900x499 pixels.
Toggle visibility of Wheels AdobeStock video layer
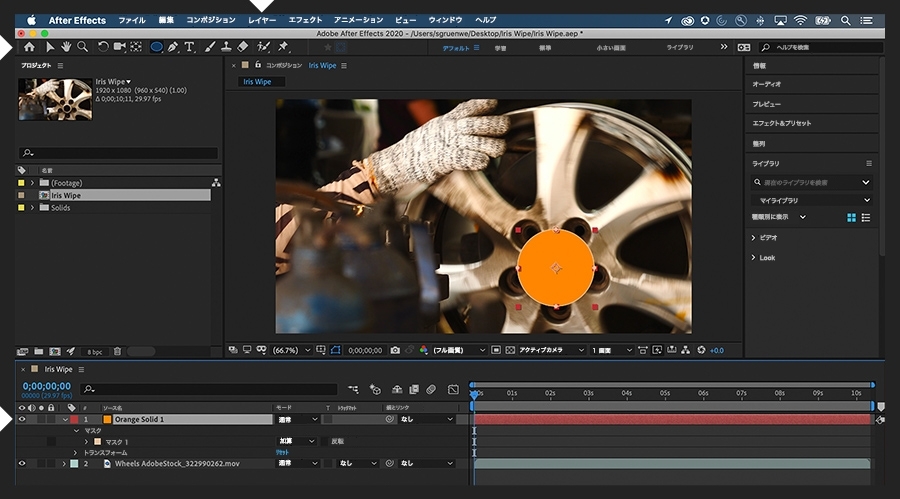[x=22, y=464]
